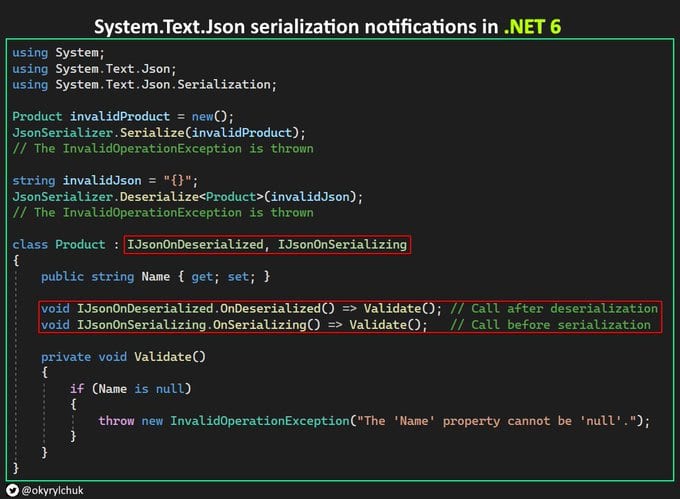Click the green '.NET 6' title text
This screenshot has height=499, width=680.
click(x=532, y=26)
